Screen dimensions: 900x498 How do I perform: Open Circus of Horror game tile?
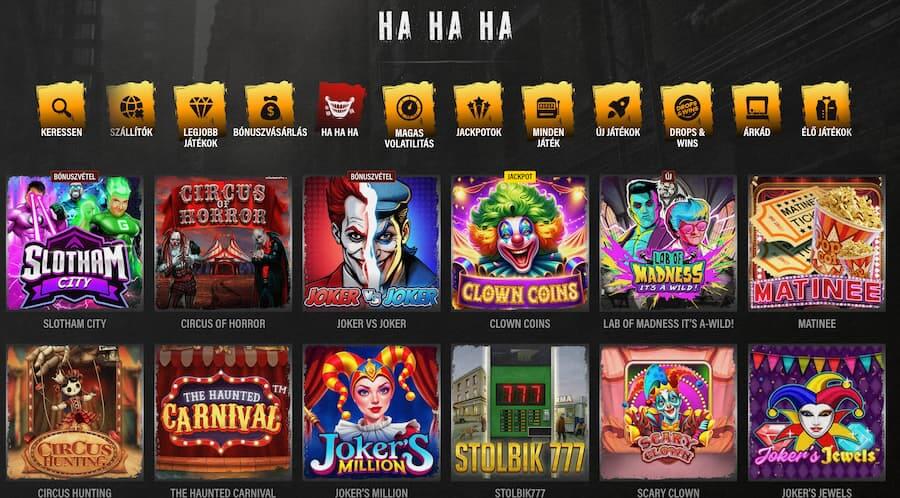click(x=223, y=243)
